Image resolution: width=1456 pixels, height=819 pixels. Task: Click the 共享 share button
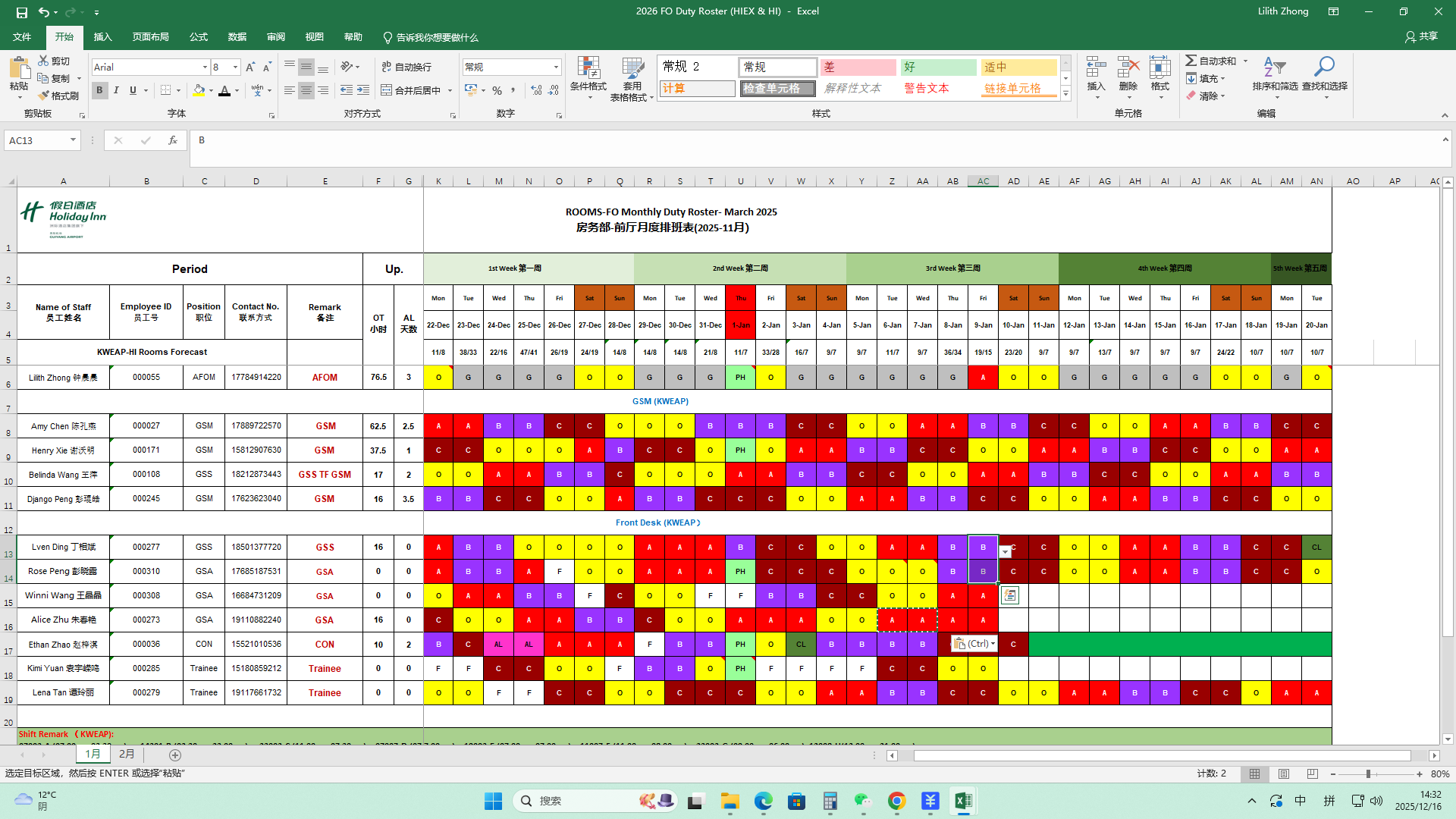[x=1421, y=36]
